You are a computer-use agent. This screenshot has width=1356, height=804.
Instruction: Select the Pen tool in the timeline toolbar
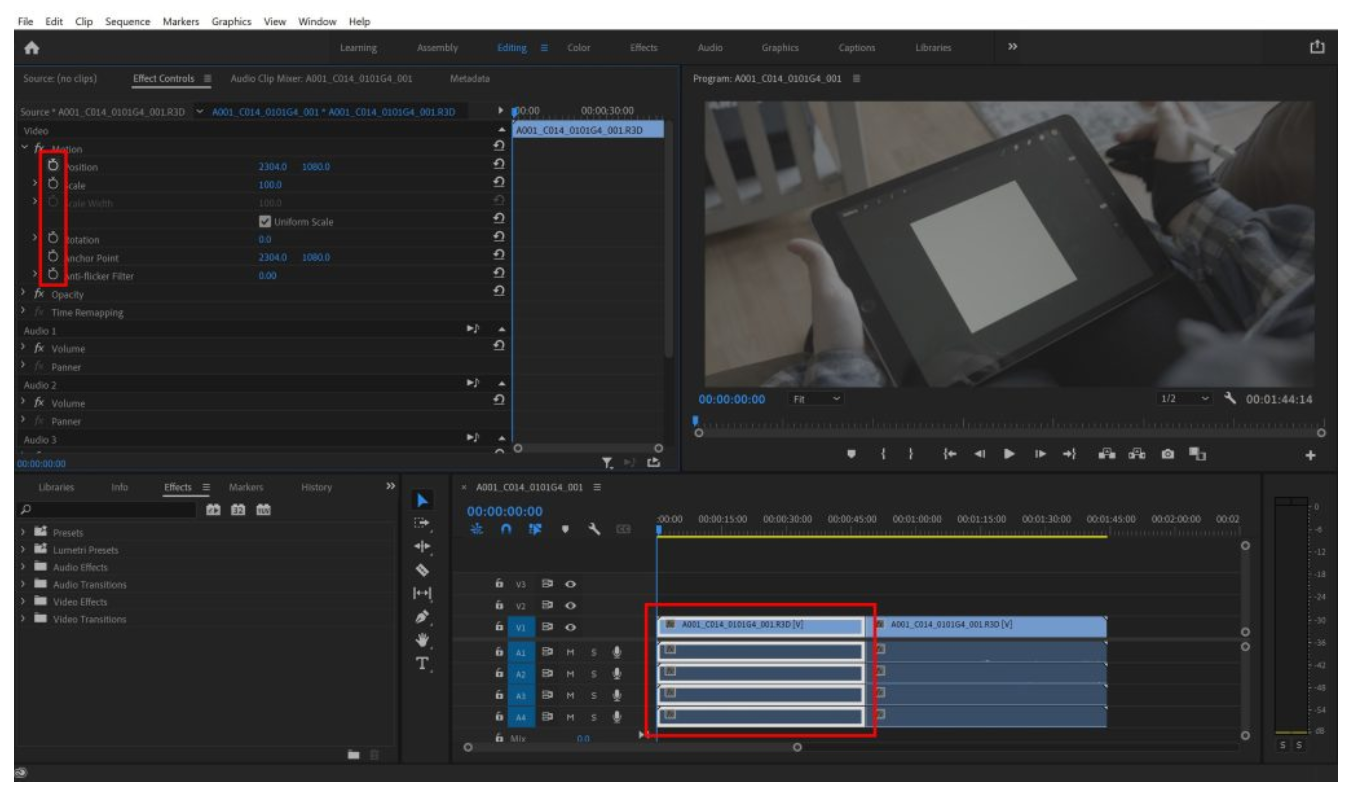click(421, 616)
